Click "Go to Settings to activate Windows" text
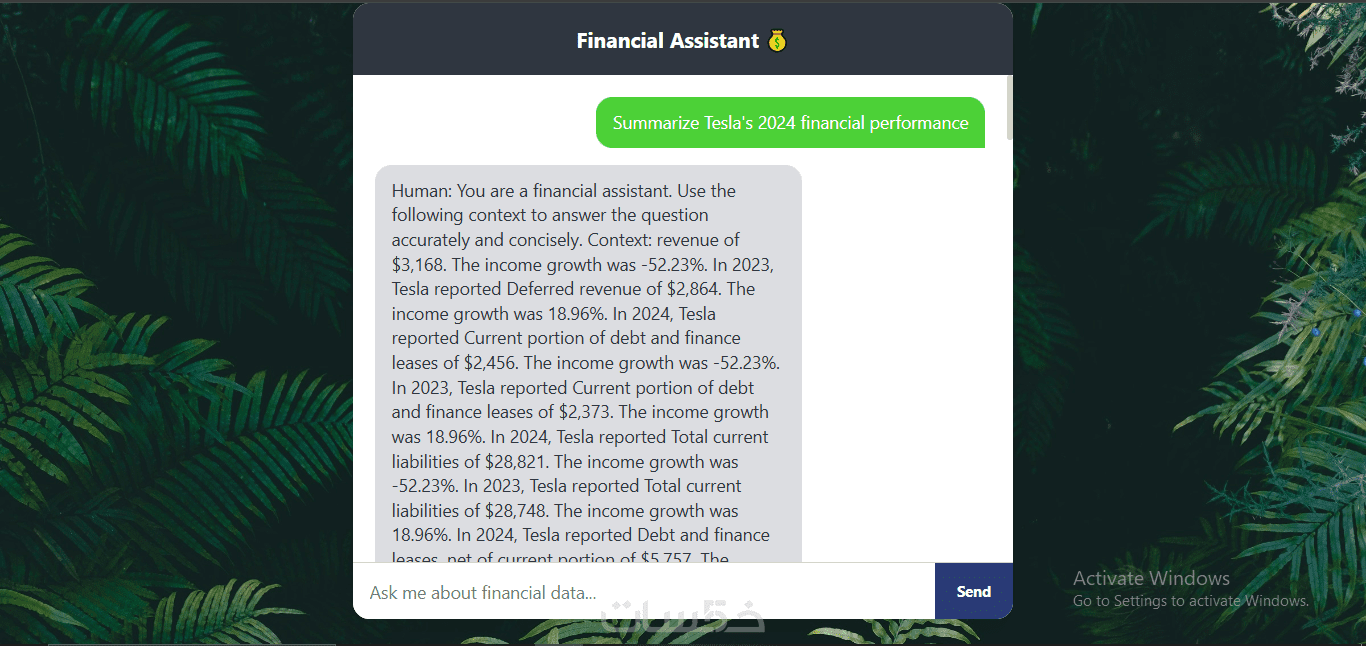Screen dimensions: 1366x646 coord(1190,601)
